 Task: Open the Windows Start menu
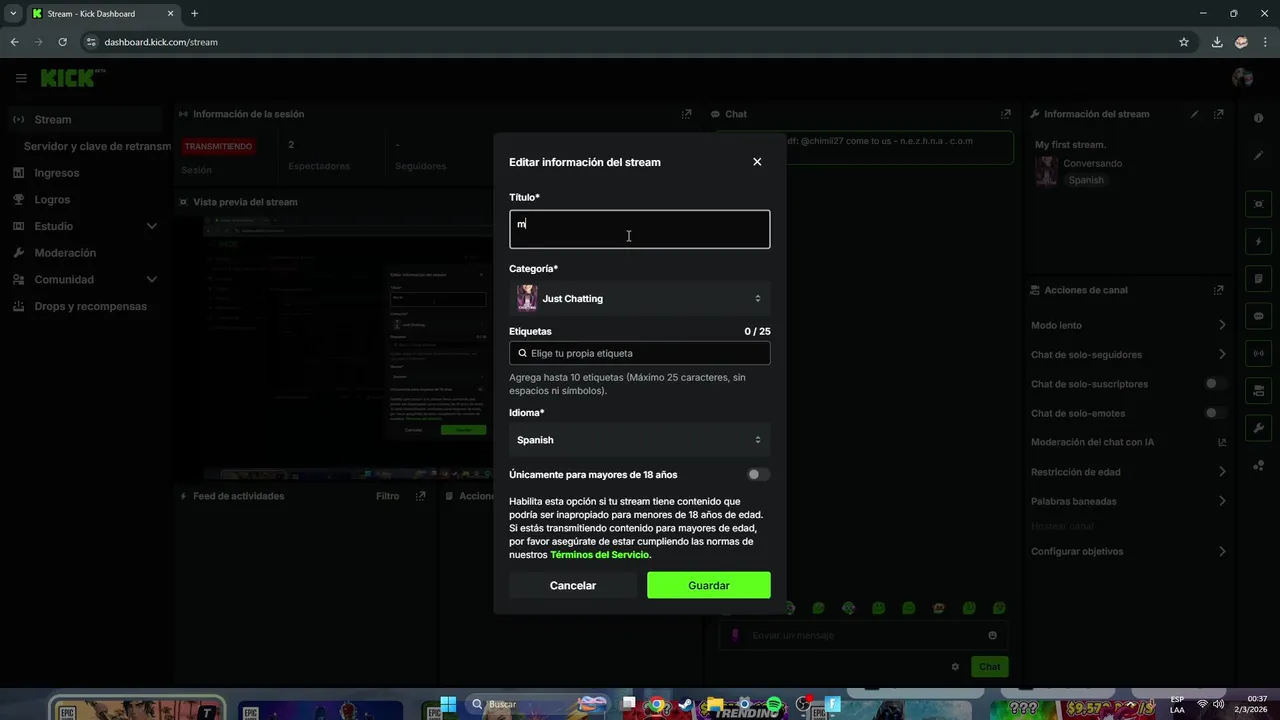pyautogui.click(x=448, y=704)
